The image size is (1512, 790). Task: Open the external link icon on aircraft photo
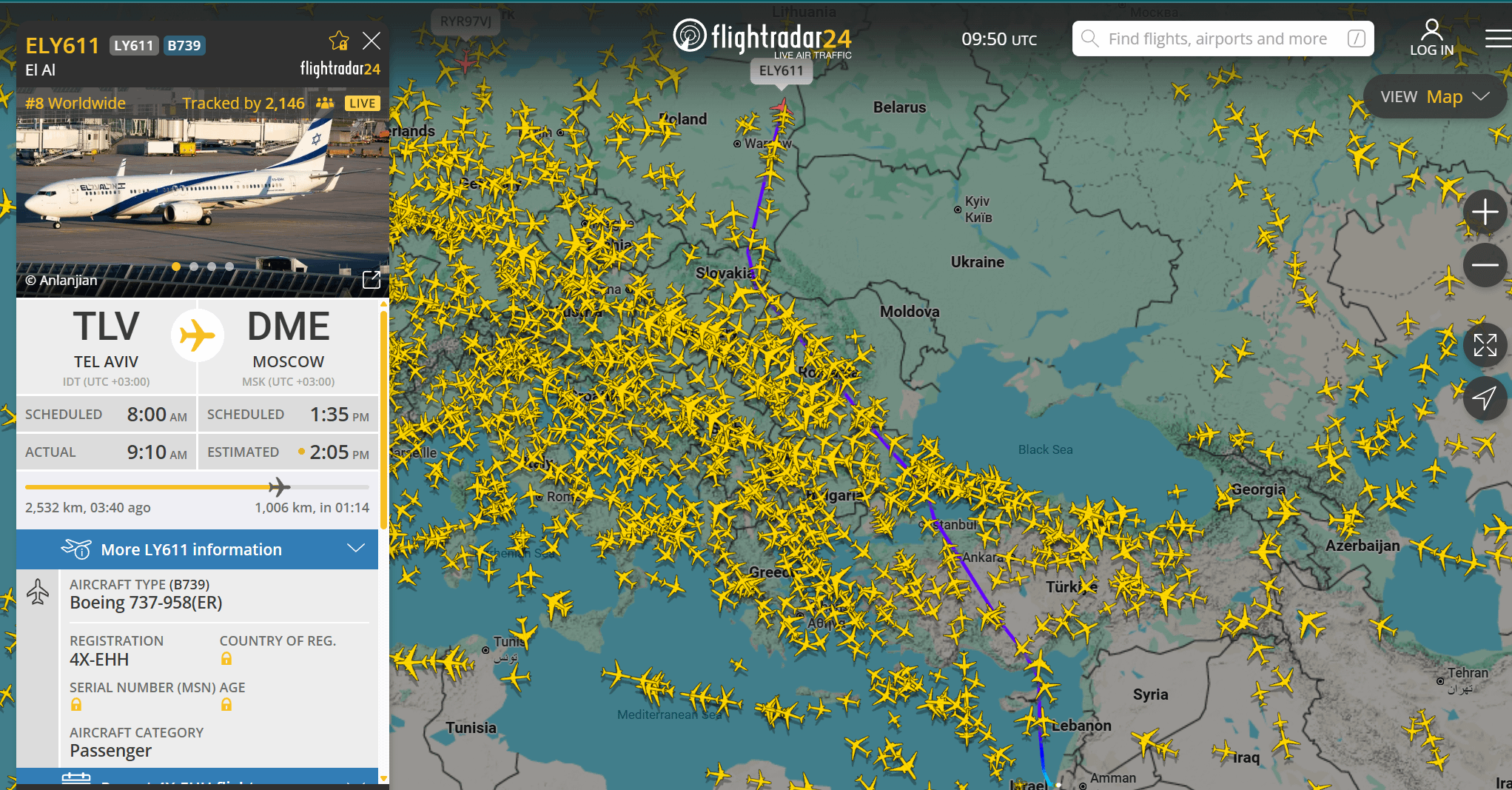pyautogui.click(x=372, y=279)
